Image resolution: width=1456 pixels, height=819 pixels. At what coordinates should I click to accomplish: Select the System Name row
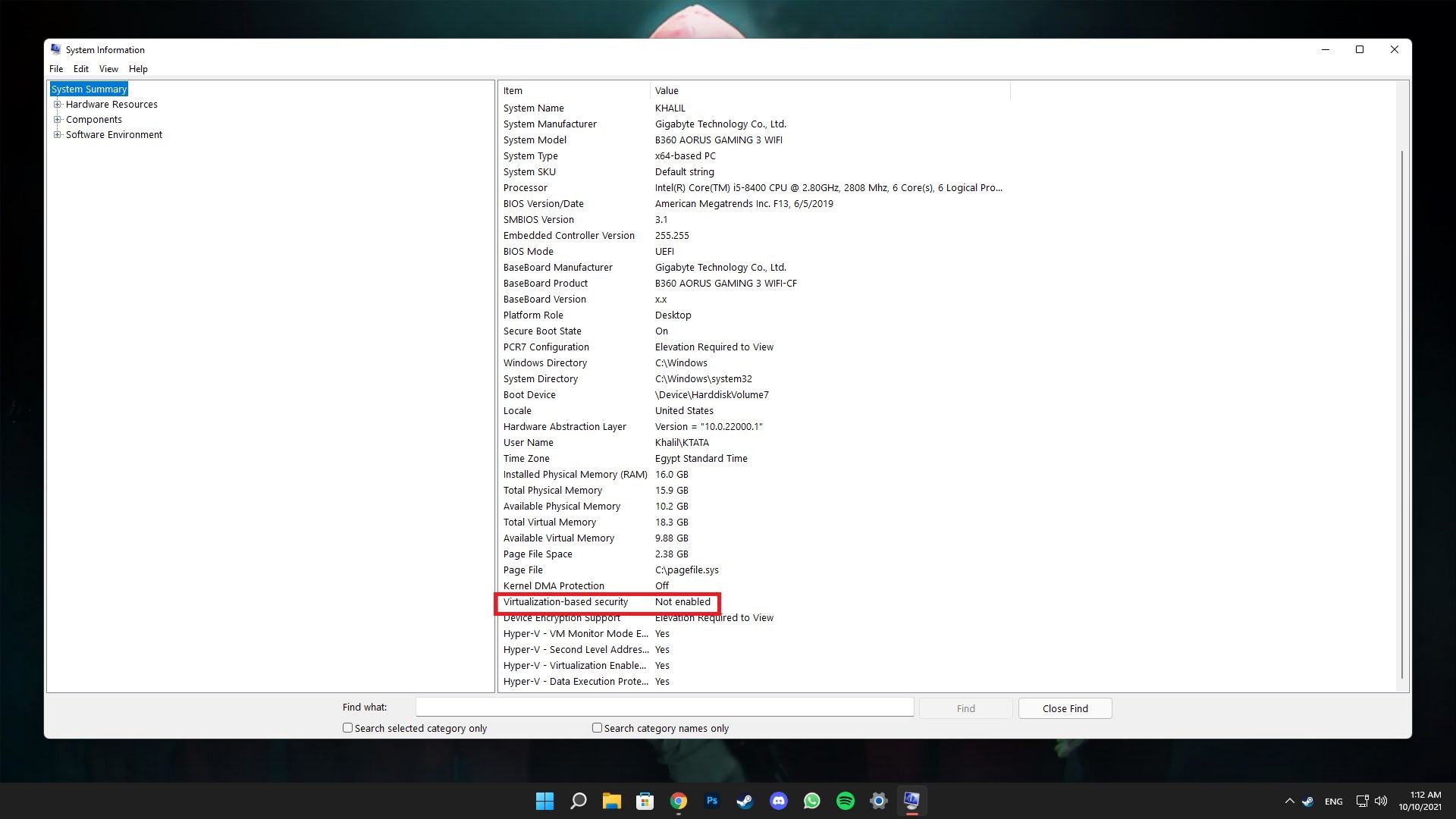755,108
